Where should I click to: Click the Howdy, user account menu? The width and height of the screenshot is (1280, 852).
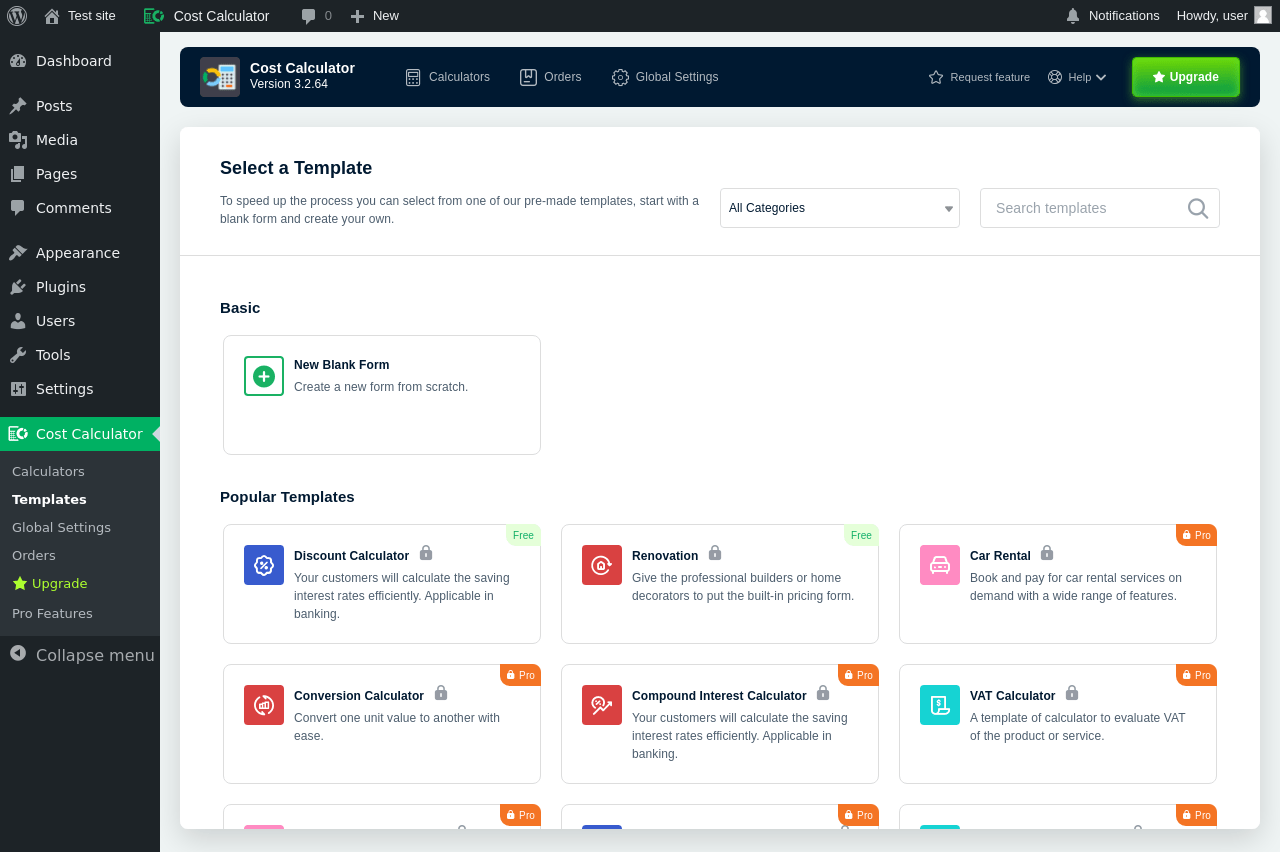pos(1224,16)
